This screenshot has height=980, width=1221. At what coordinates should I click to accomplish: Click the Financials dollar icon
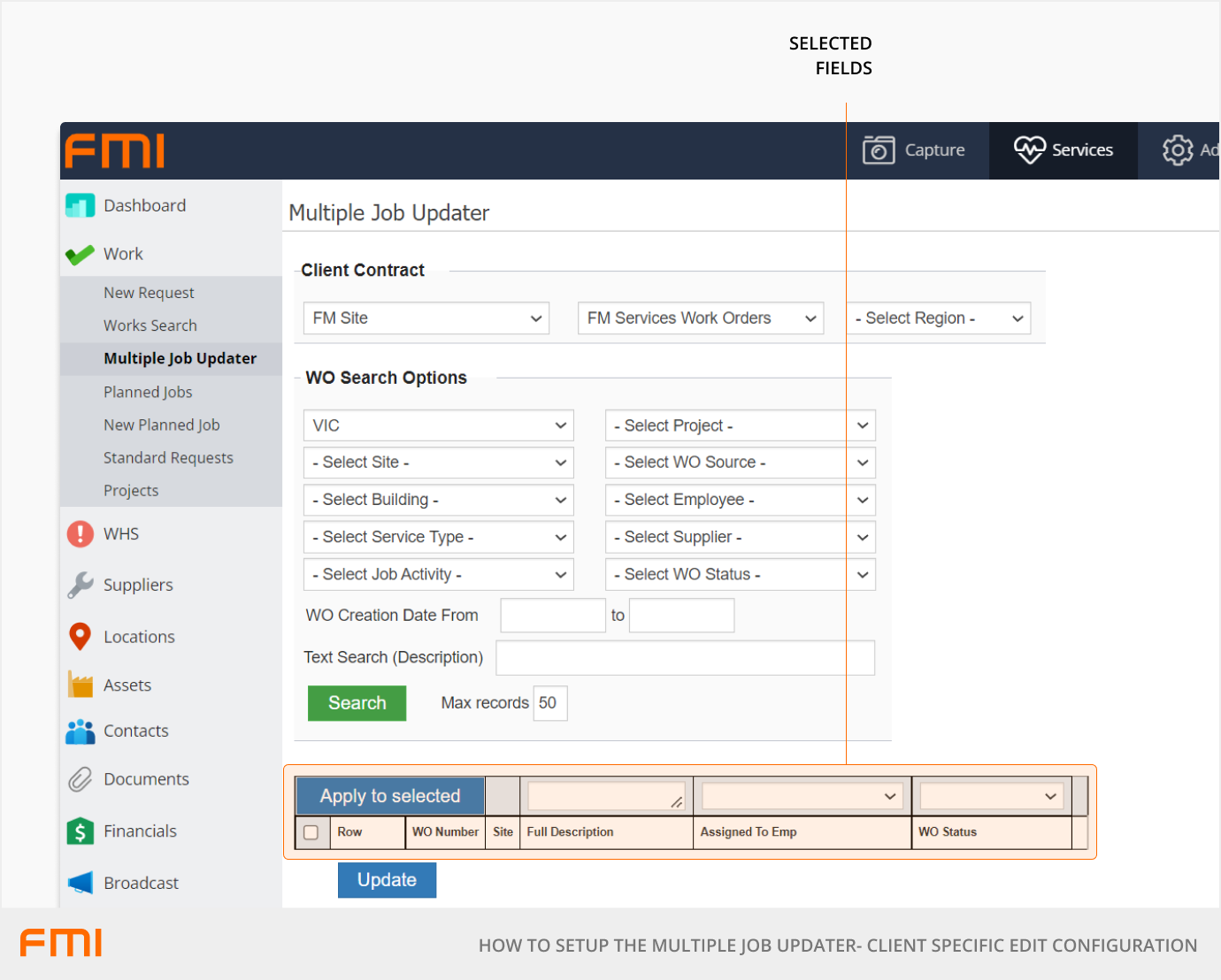(80, 831)
